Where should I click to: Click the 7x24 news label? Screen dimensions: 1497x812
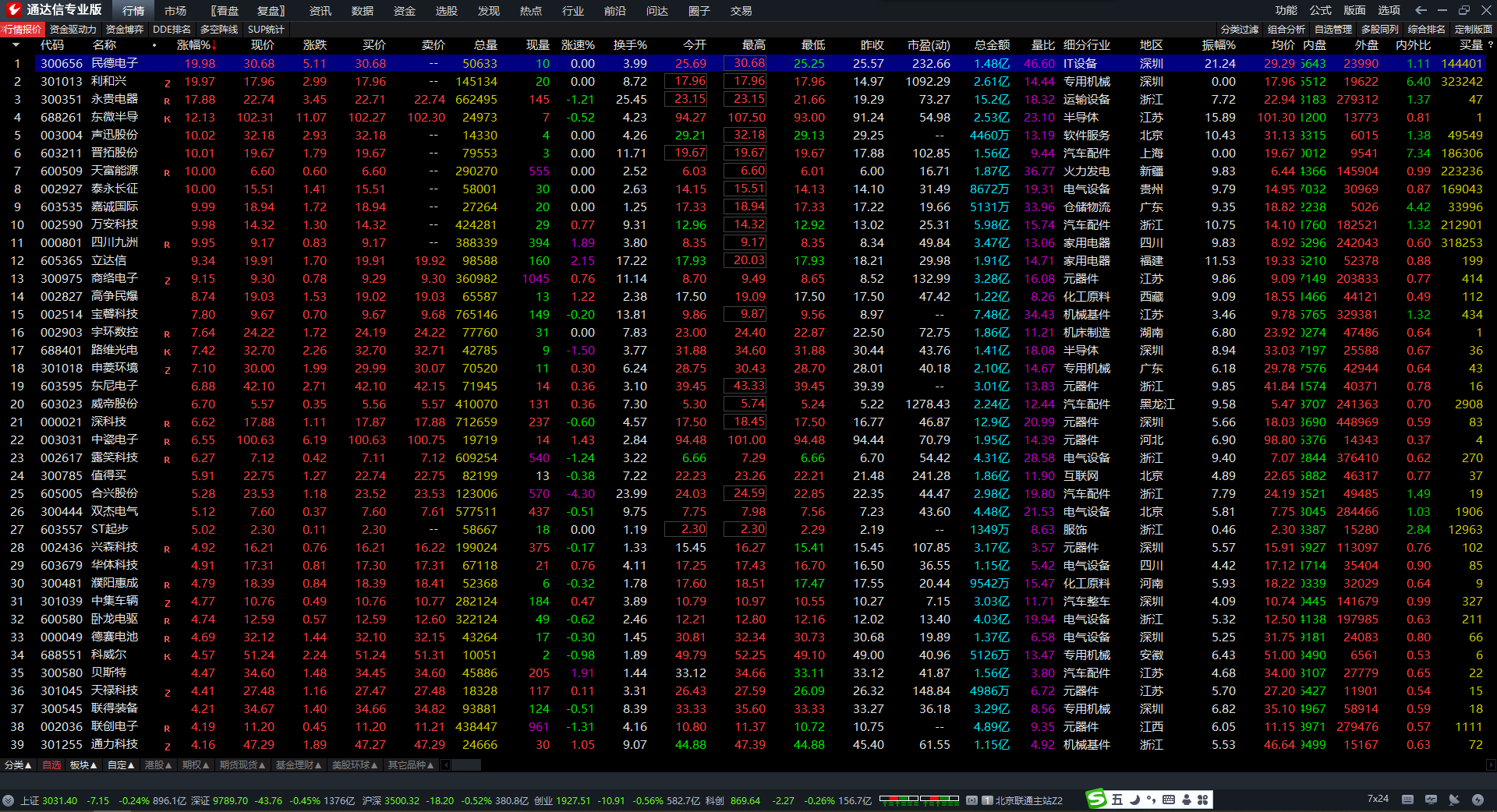click(1378, 799)
